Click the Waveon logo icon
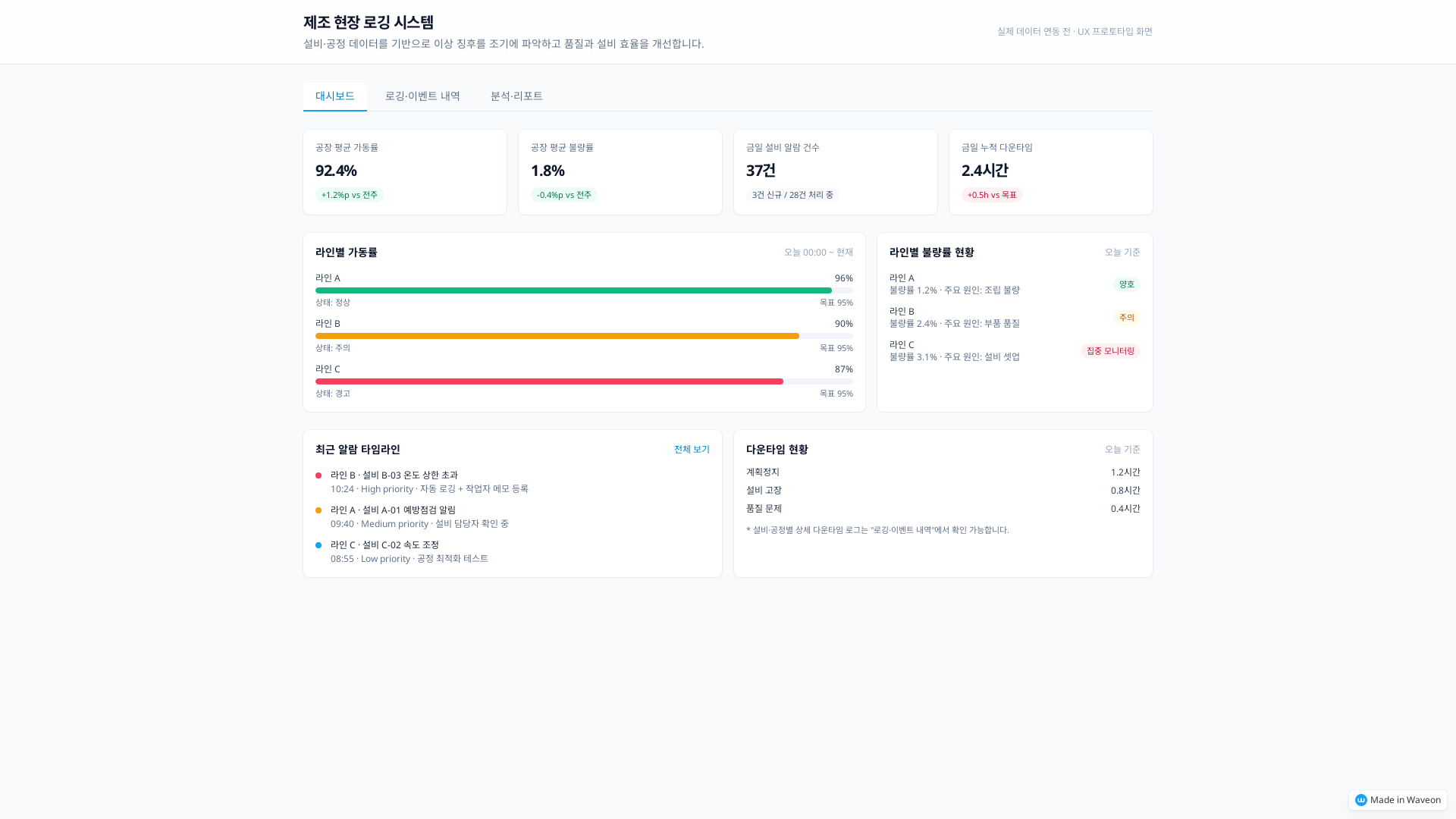The image size is (1456, 819). pyautogui.click(x=1361, y=800)
